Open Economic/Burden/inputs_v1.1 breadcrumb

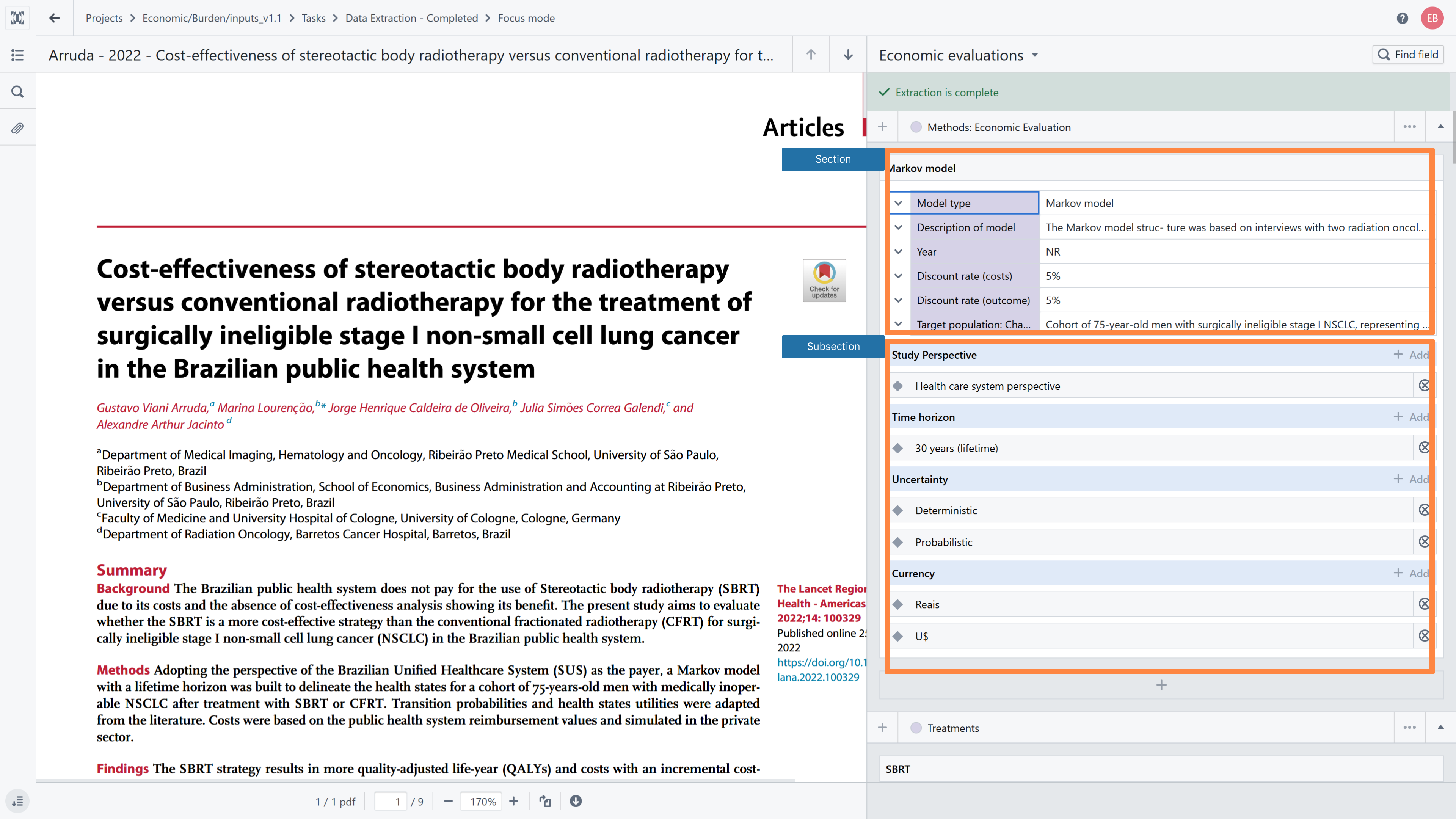click(212, 18)
